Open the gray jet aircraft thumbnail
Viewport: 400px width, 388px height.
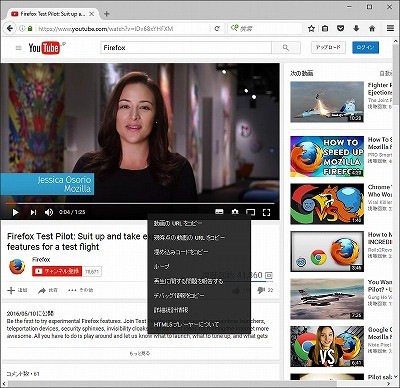327,299
